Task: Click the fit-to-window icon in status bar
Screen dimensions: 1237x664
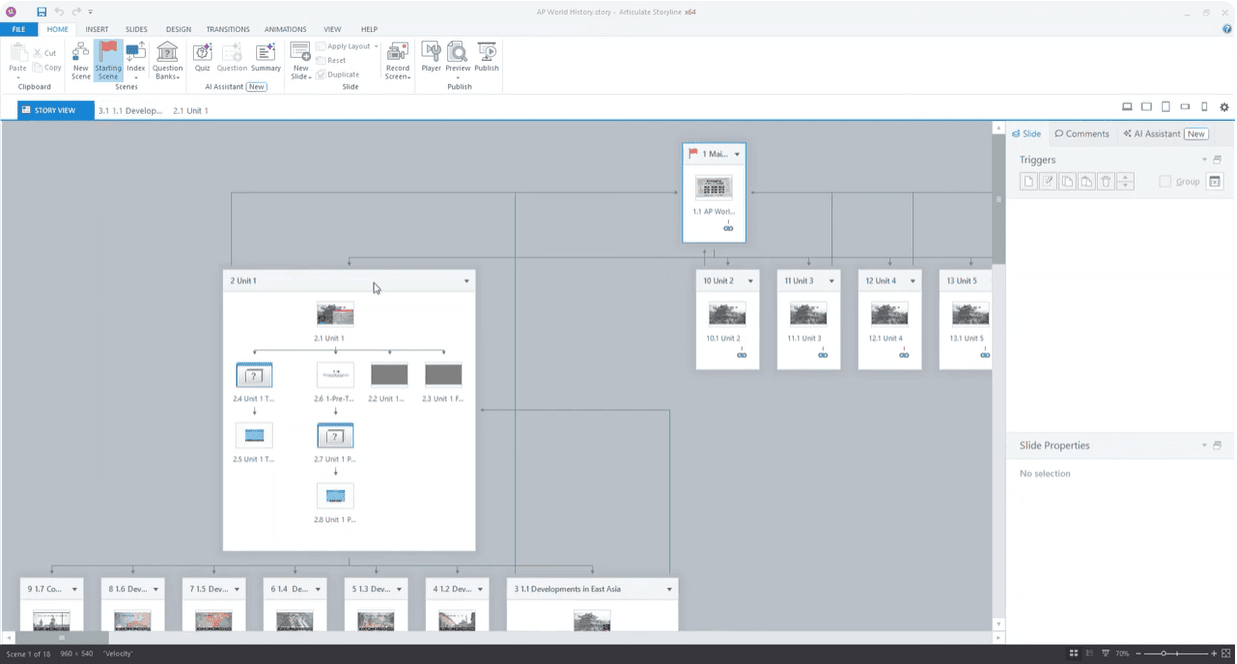Action: (1226, 653)
